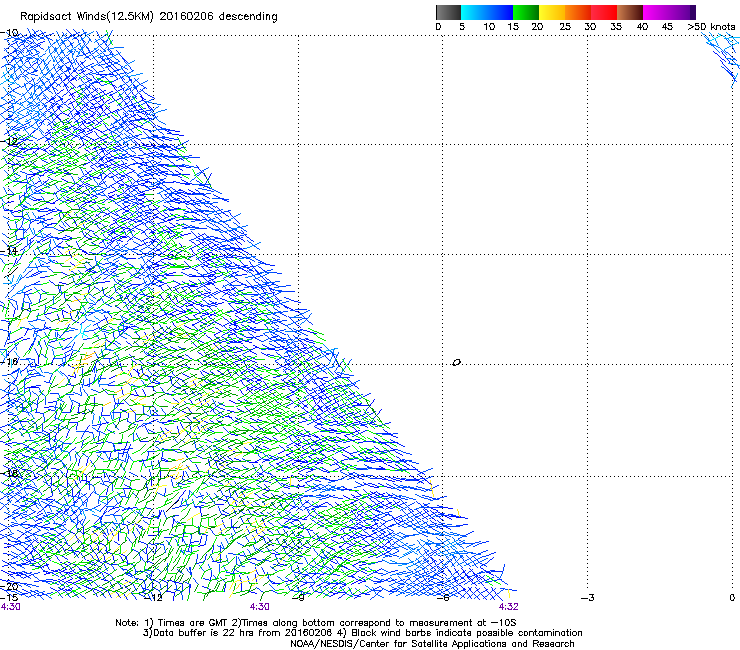Click the -3 longitude axis label
Image resolution: width=740 pixels, height=650 pixels.
tap(588, 598)
